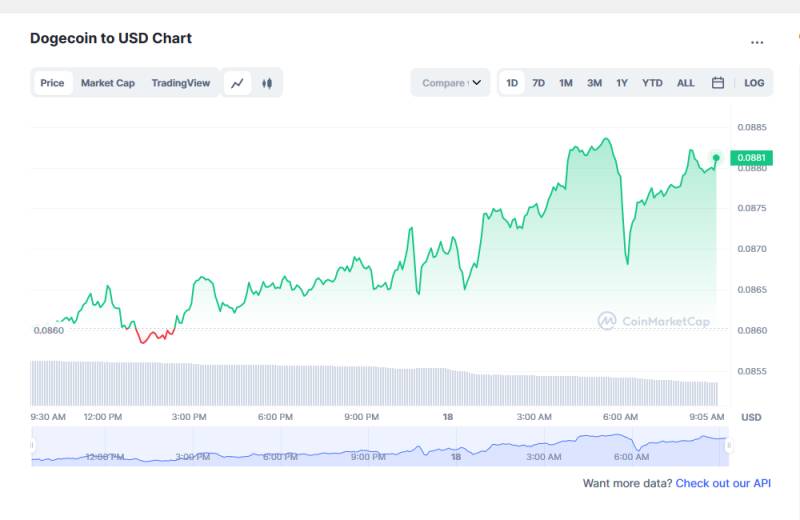
Task: Click the USD currency label
Action: tap(751, 417)
